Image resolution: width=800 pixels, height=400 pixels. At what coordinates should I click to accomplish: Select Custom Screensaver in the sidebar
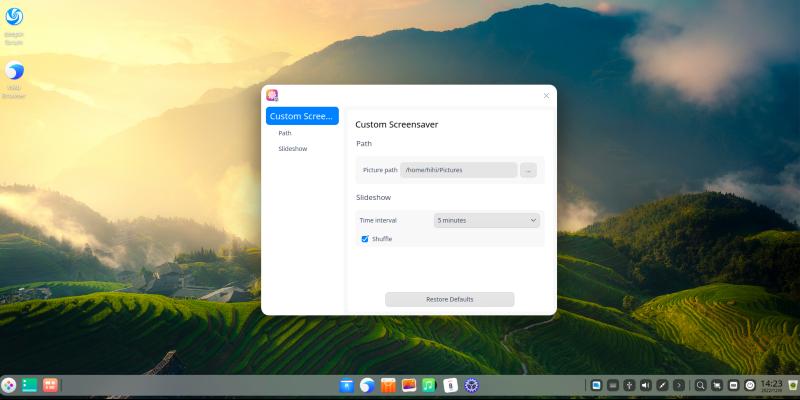302,116
